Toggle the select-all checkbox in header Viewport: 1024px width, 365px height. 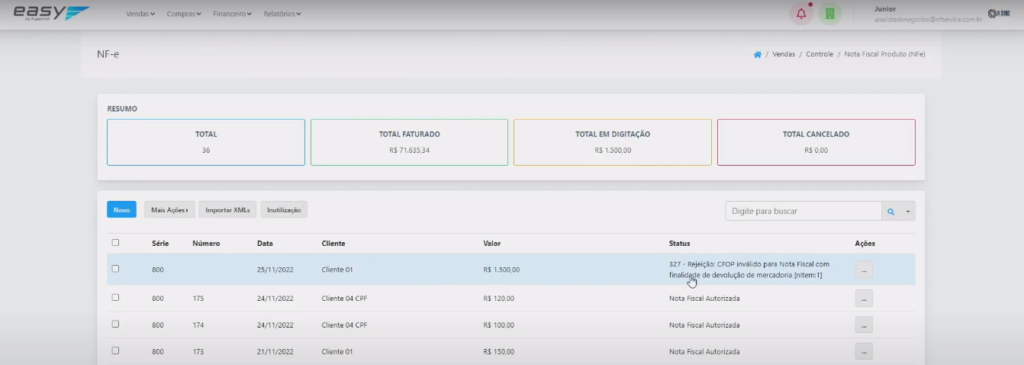pos(116,242)
